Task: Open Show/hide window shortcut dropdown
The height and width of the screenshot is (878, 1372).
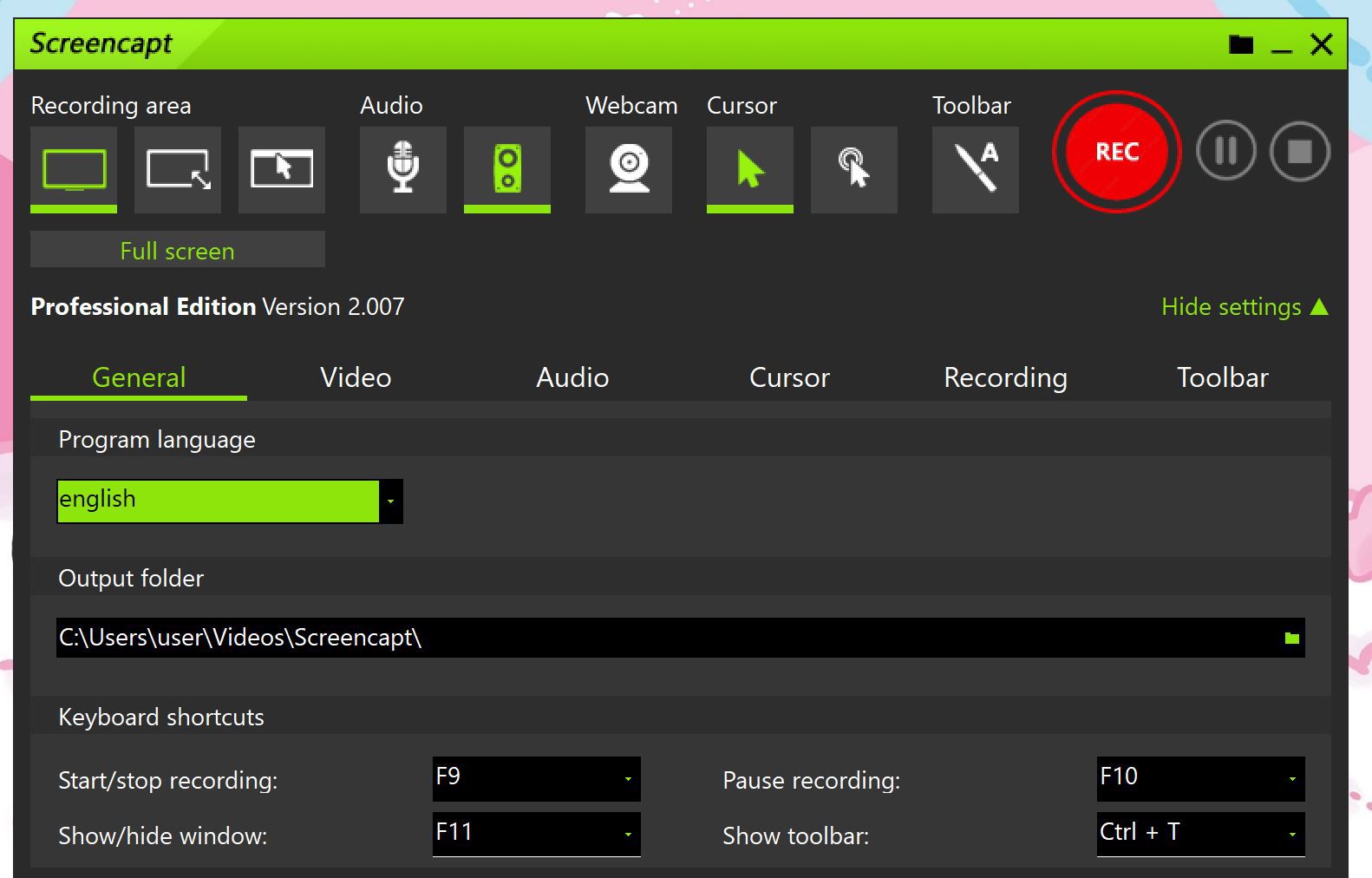Action: pyautogui.click(x=537, y=834)
